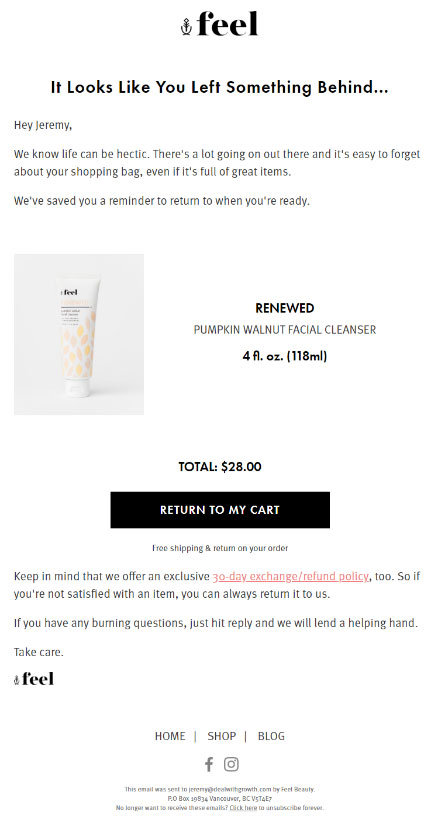Open the facial cleanser product image
This screenshot has width=438, height=820.
(79, 334)
